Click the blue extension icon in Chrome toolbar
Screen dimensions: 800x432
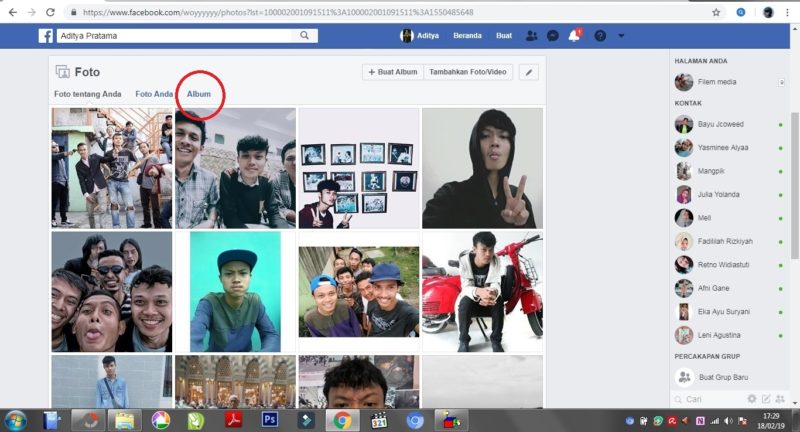741,12
